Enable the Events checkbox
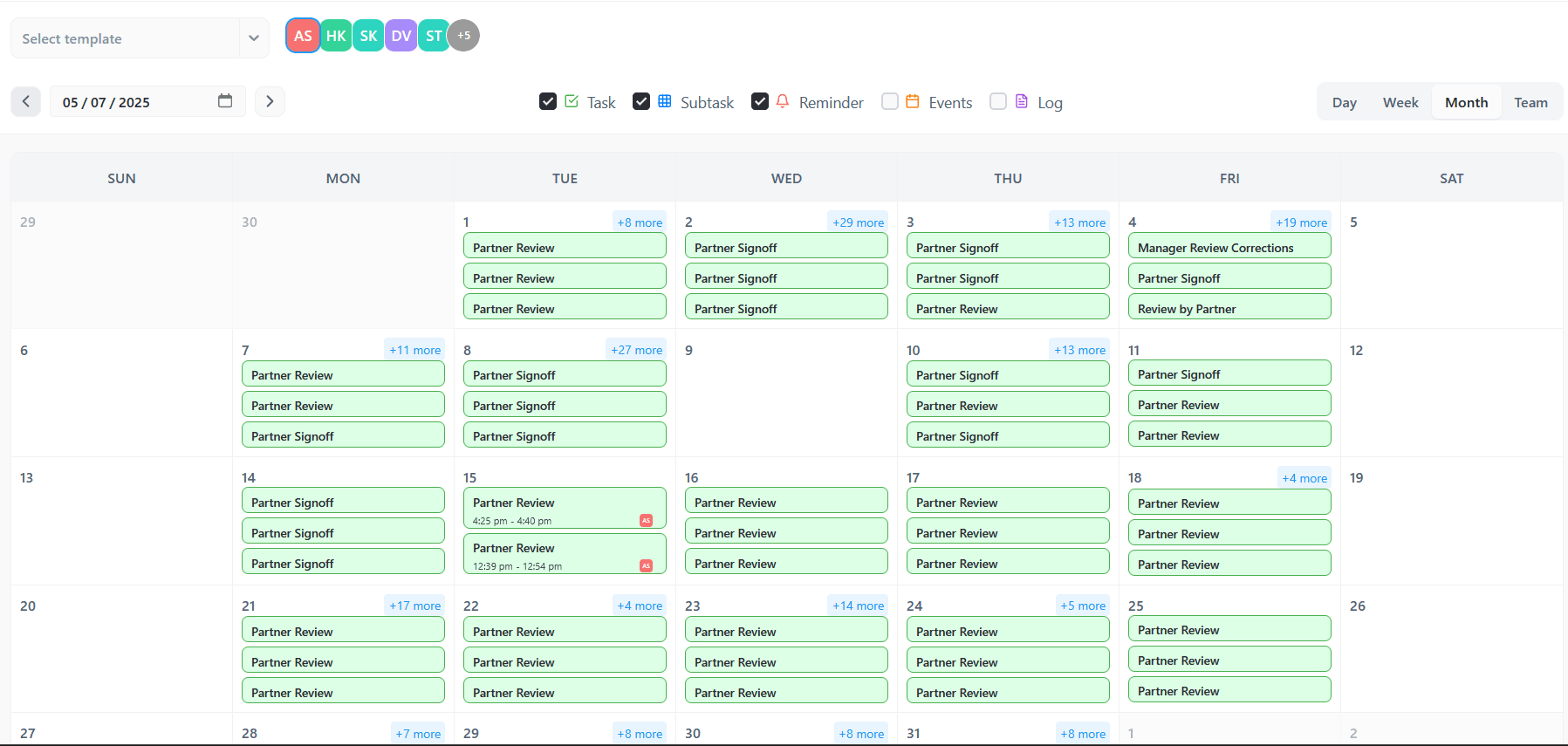 point(890,102)
